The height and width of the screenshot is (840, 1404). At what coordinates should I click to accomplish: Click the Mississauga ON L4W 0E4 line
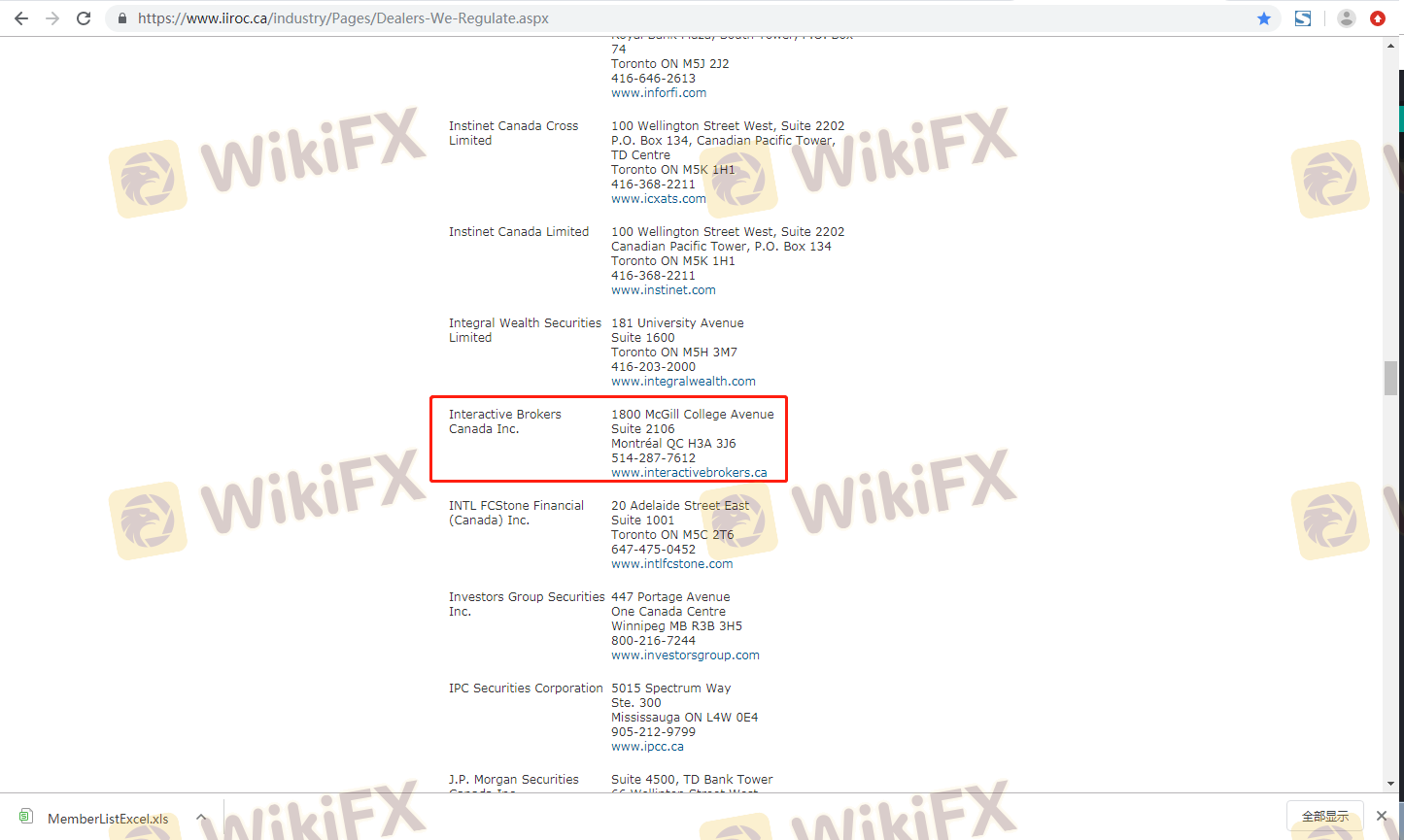point(684,718)
